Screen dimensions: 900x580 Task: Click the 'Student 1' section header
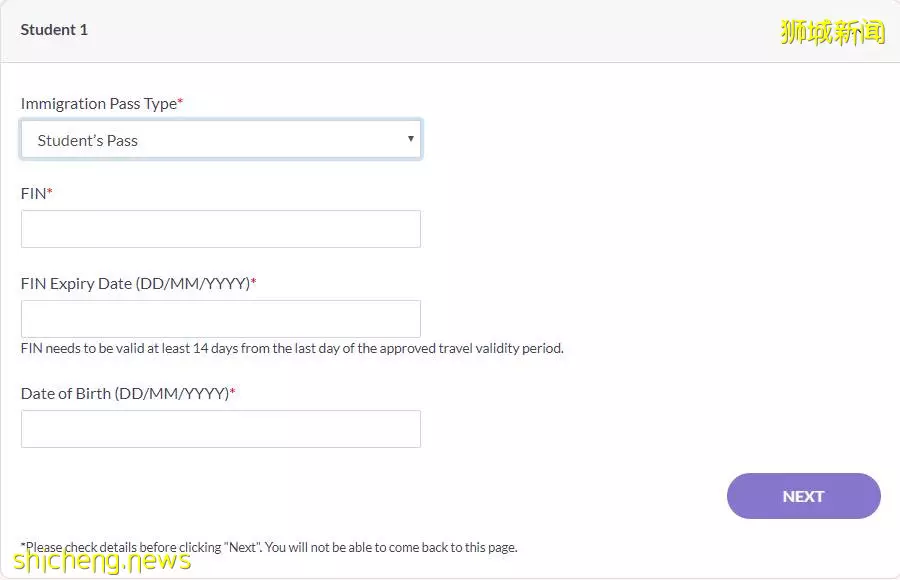click(x=54, y=30)
